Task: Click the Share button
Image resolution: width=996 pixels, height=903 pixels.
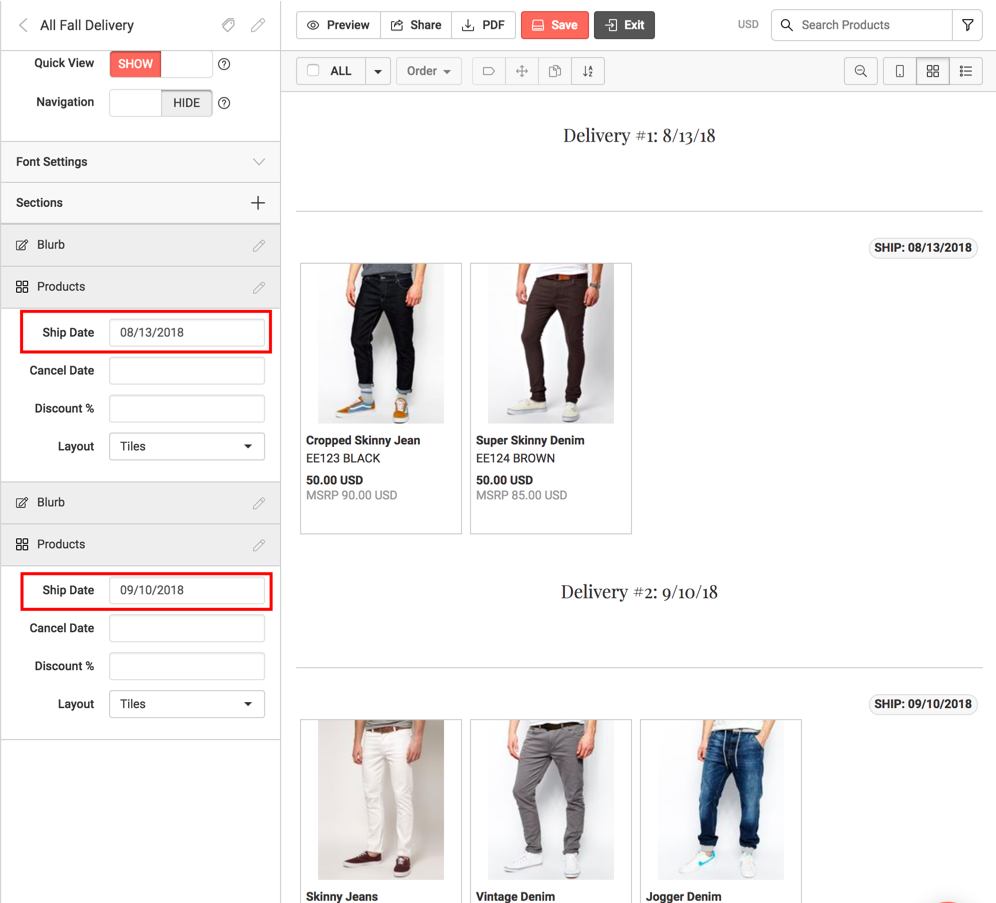Action: [x=416, y=25]
